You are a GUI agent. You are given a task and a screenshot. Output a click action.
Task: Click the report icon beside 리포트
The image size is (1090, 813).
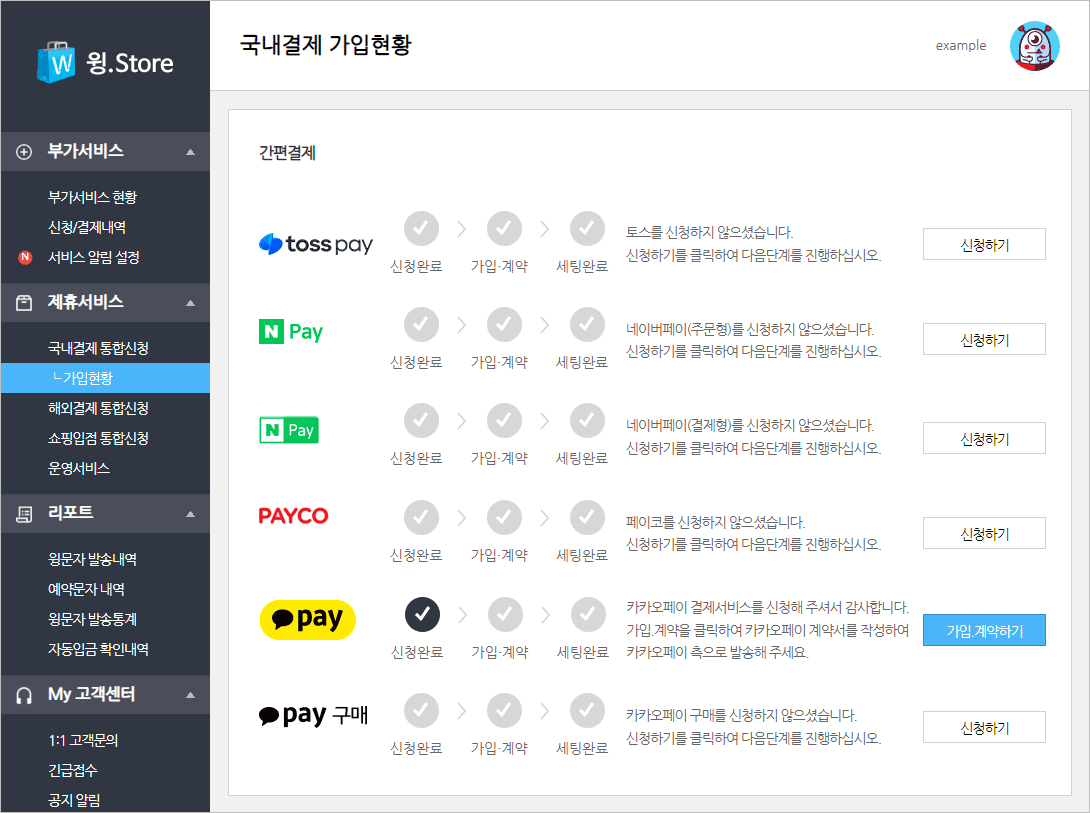[24, 514]
